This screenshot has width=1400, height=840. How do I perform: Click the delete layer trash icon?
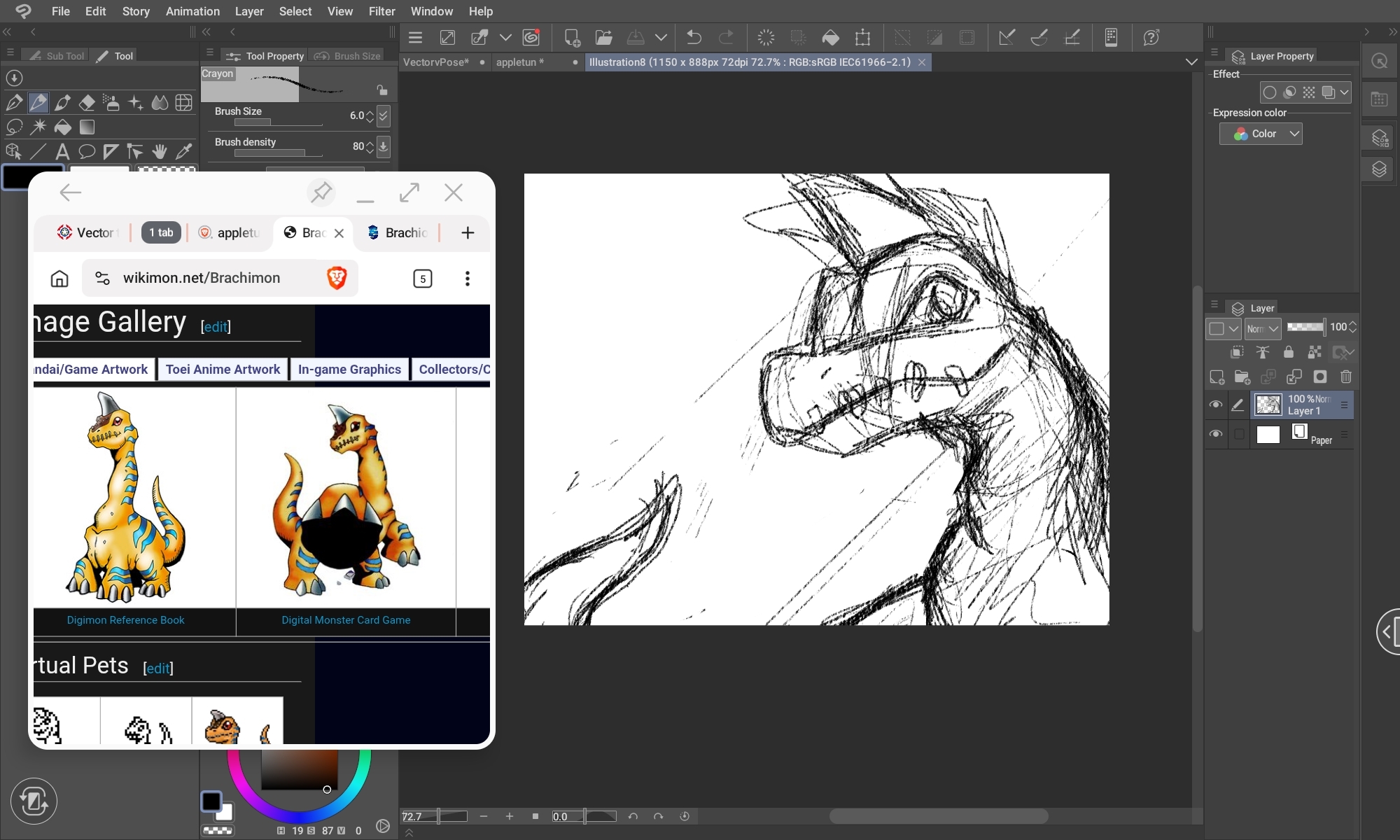1345,377
